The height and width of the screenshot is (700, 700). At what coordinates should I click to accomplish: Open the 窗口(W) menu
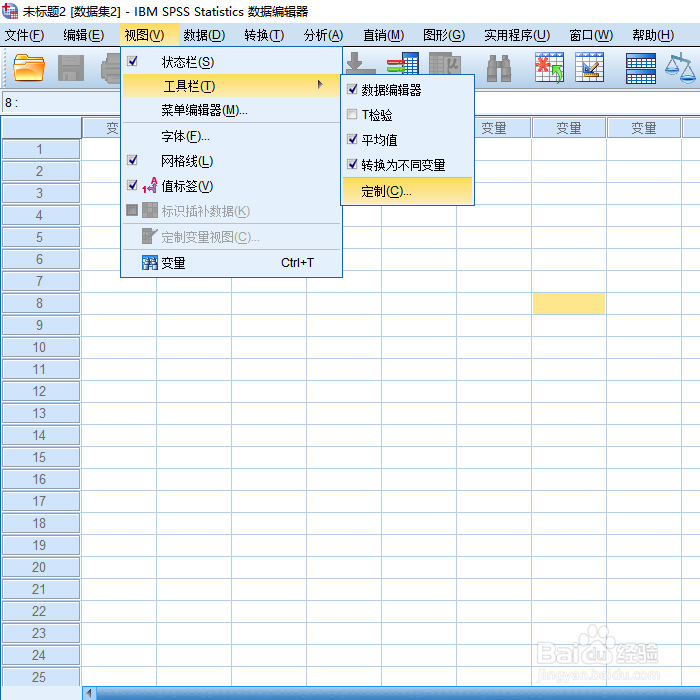pos(591,35)
